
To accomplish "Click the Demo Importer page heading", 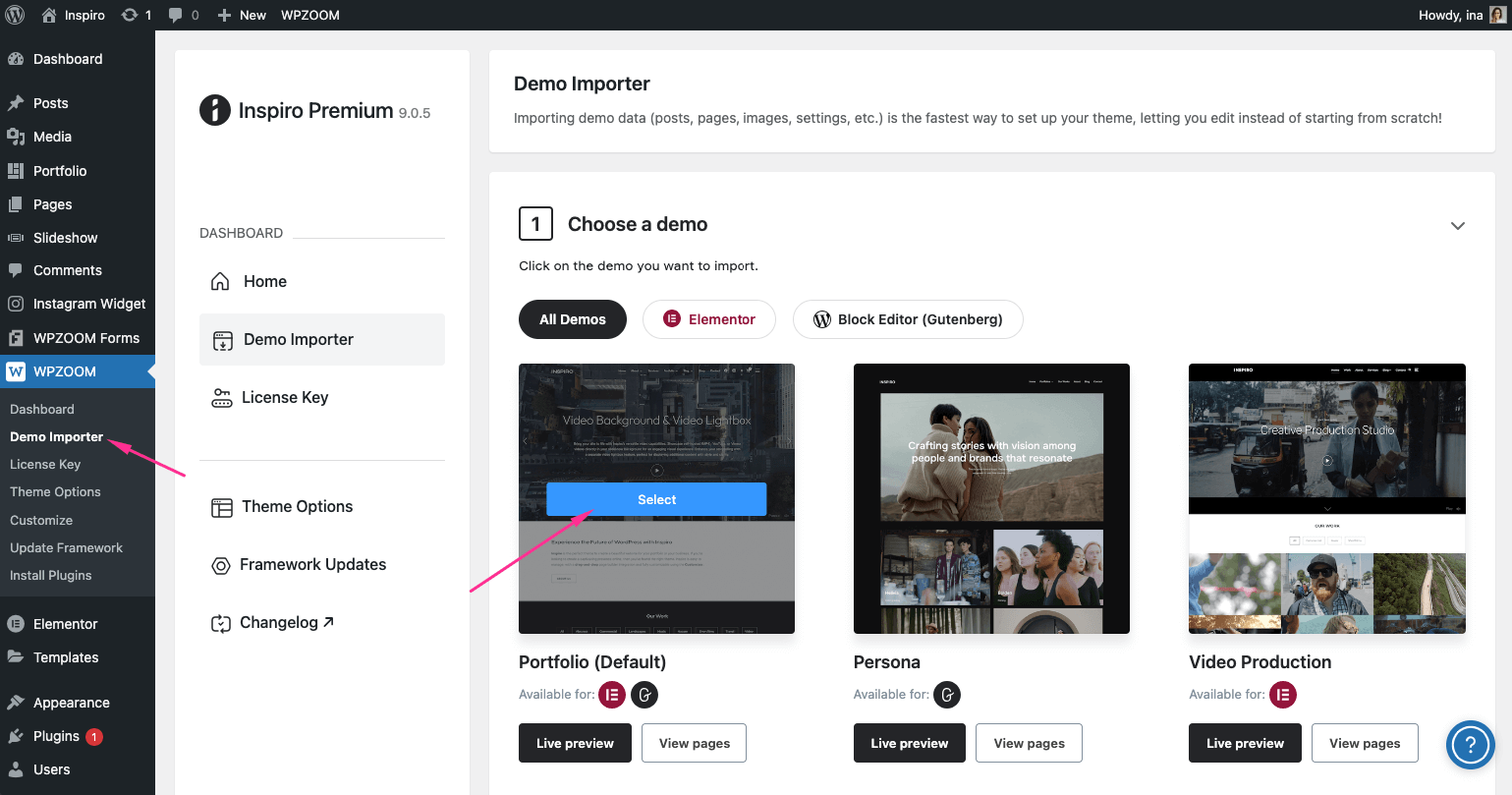I will click(x=582, y=84).
